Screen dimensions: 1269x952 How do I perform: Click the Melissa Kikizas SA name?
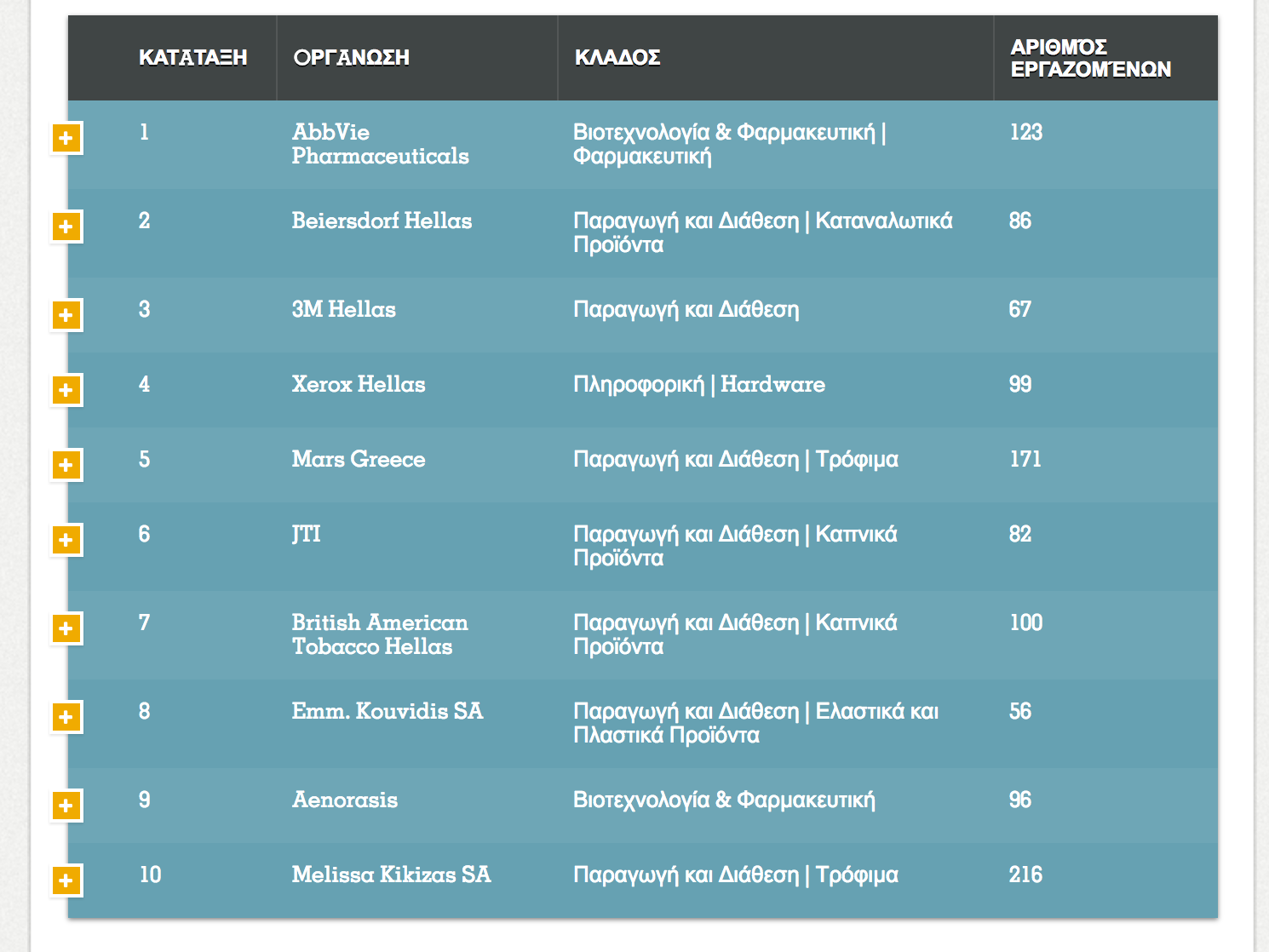tap(391, 875)
